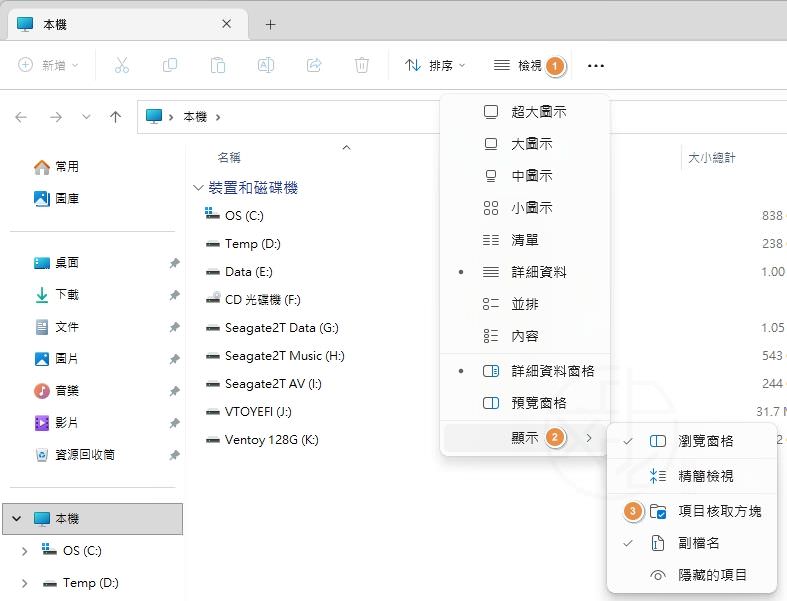Open the 排序 sort dropdown
The height and width of the screenshot is (601, 787).
pyautogui.click(x=435, y=65)
